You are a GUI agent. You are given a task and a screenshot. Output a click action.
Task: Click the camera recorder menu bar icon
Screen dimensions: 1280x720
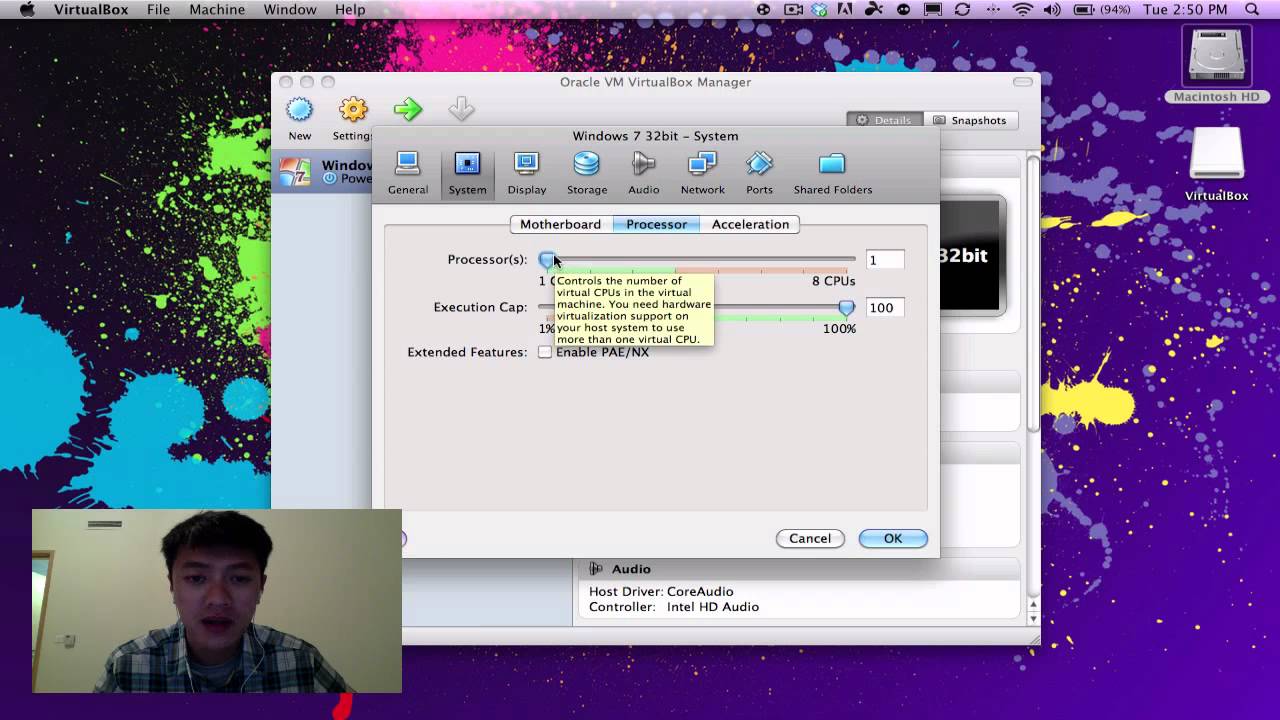point(794,10)
